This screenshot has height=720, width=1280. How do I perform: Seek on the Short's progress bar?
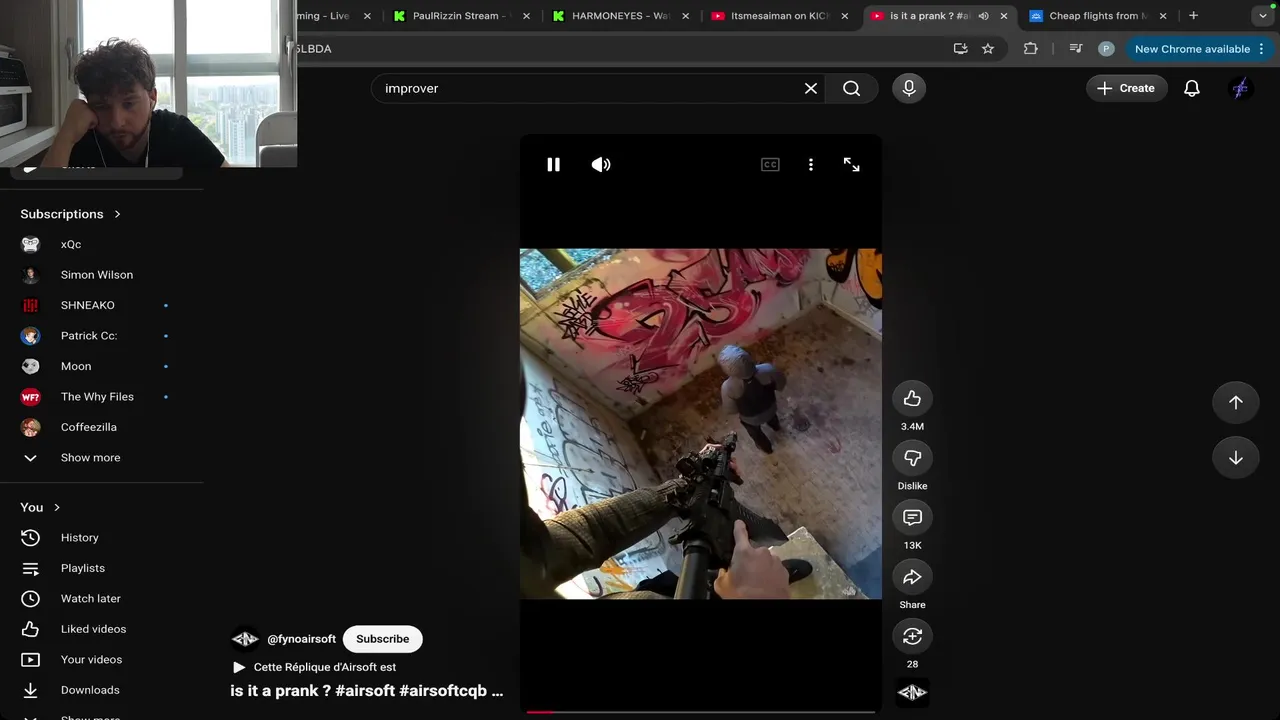coord(700,712)
